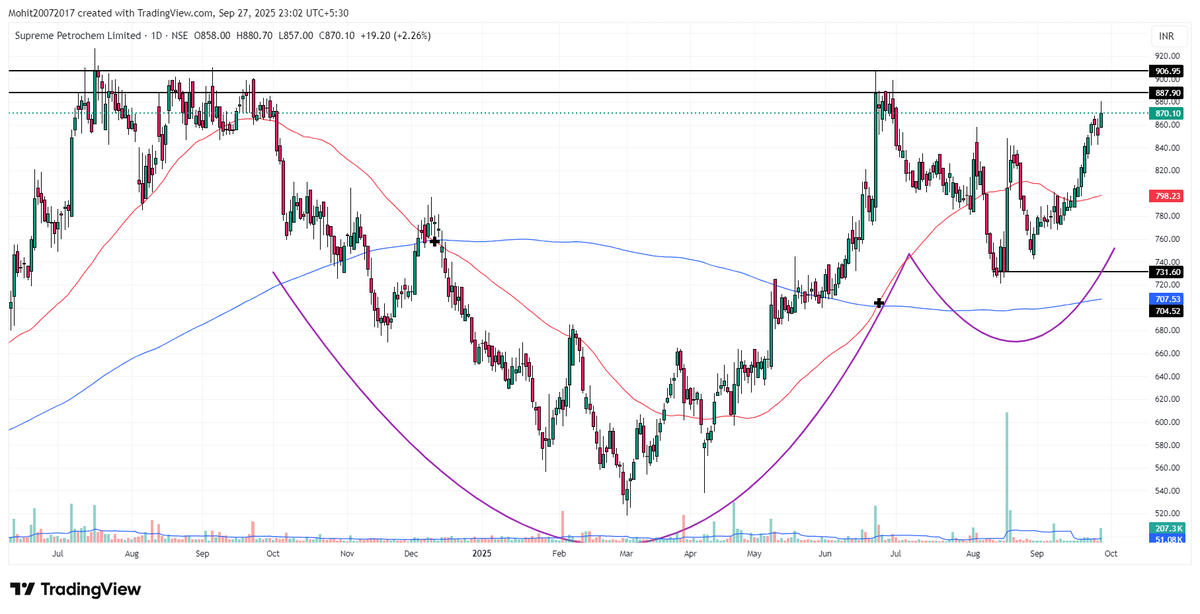Click the Apr label on time axis
Image resolution: width=1200 pixels, height=614 pixels.
tap(689, 552)
